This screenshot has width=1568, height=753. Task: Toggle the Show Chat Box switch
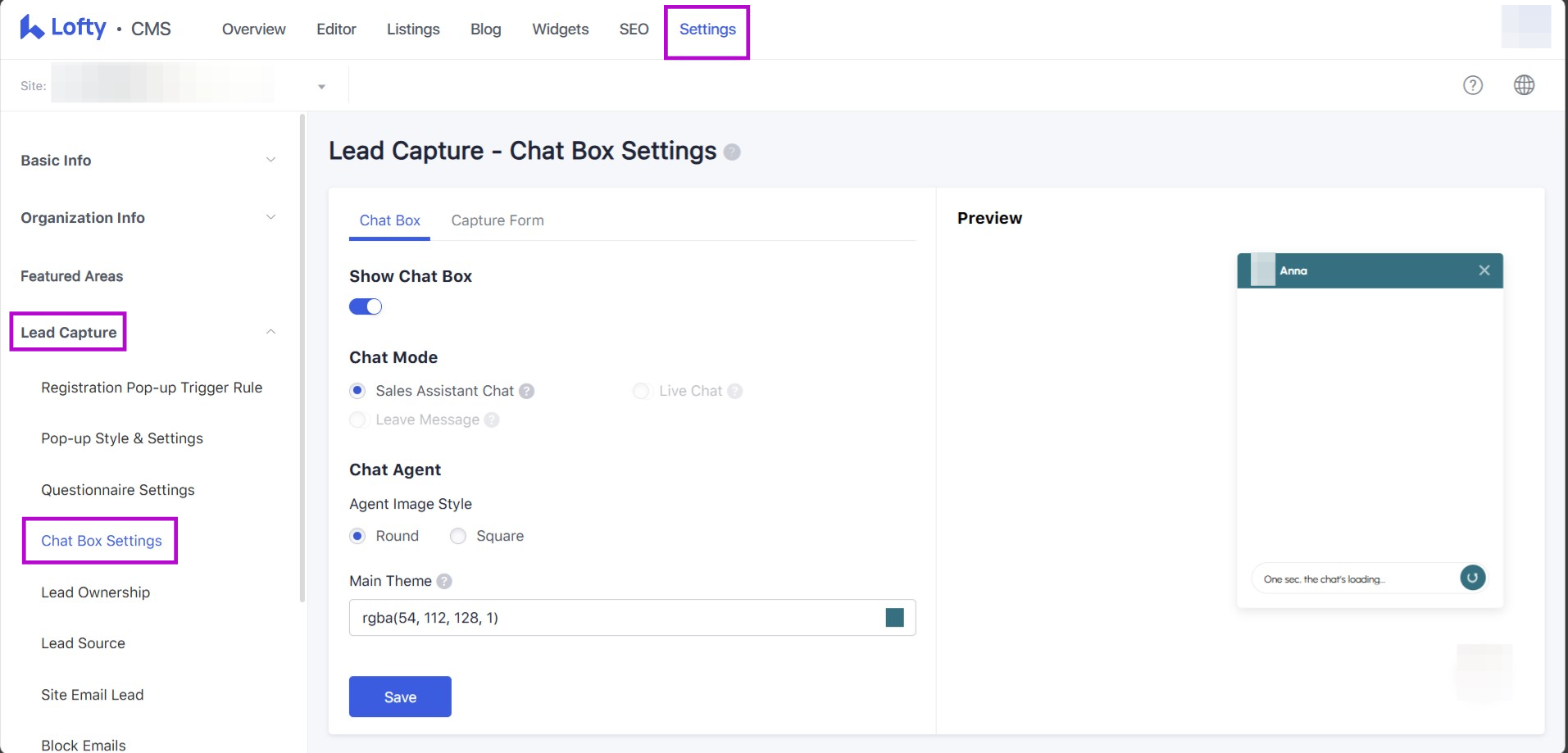(366, 306)
